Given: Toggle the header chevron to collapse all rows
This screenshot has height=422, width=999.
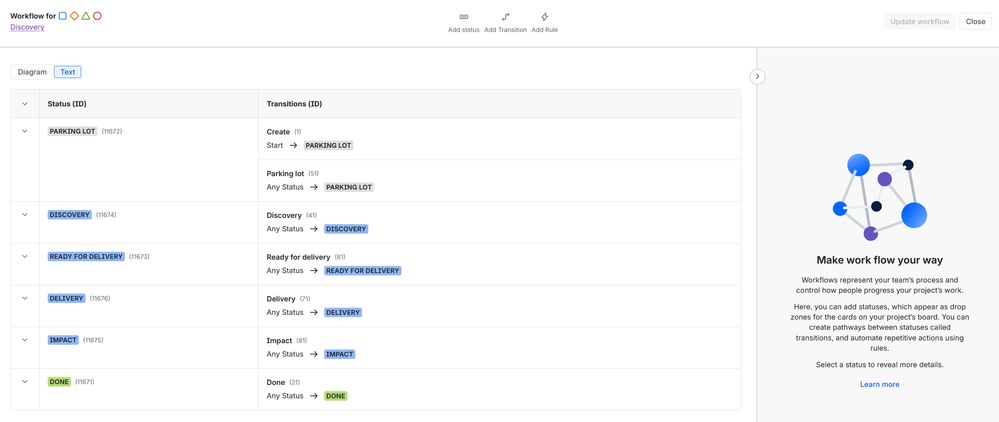Looking at the screenshot, I should 25,104.
